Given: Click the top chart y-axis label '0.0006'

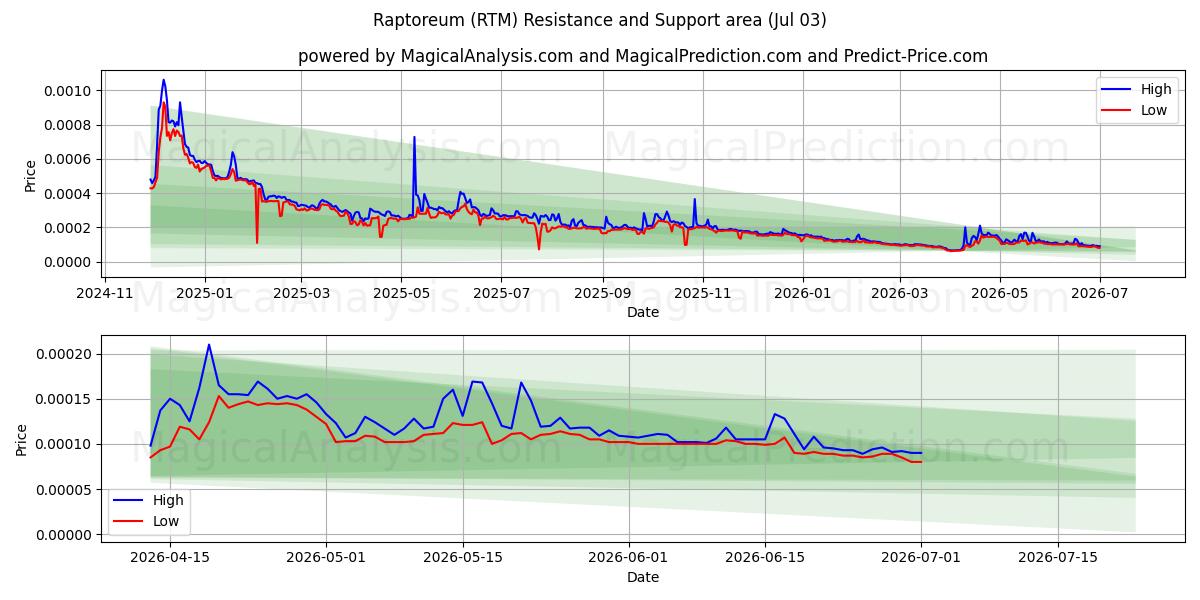Looking at the screenshot, I should [68, 159].
